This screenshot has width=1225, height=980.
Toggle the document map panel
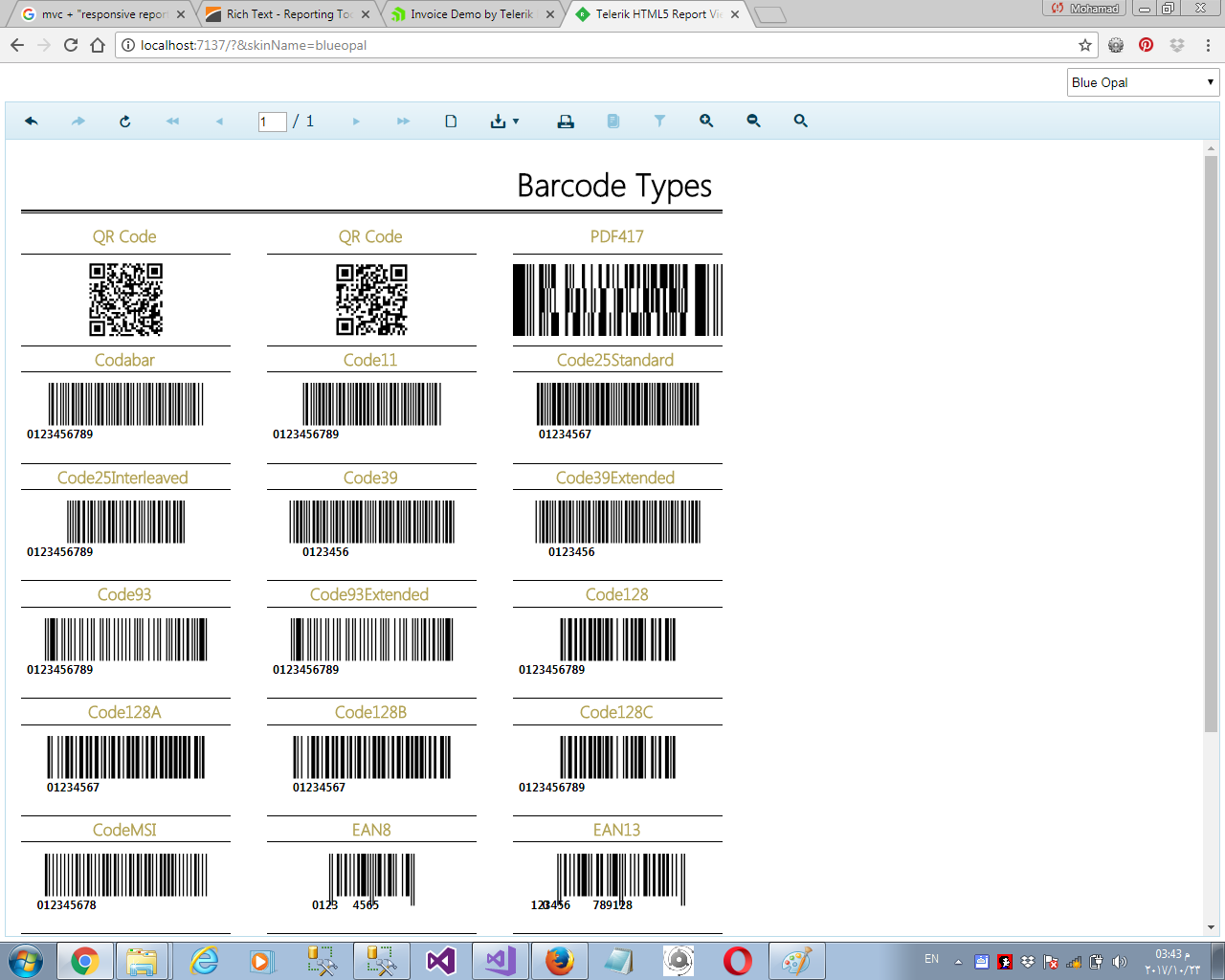pos(613,122)
